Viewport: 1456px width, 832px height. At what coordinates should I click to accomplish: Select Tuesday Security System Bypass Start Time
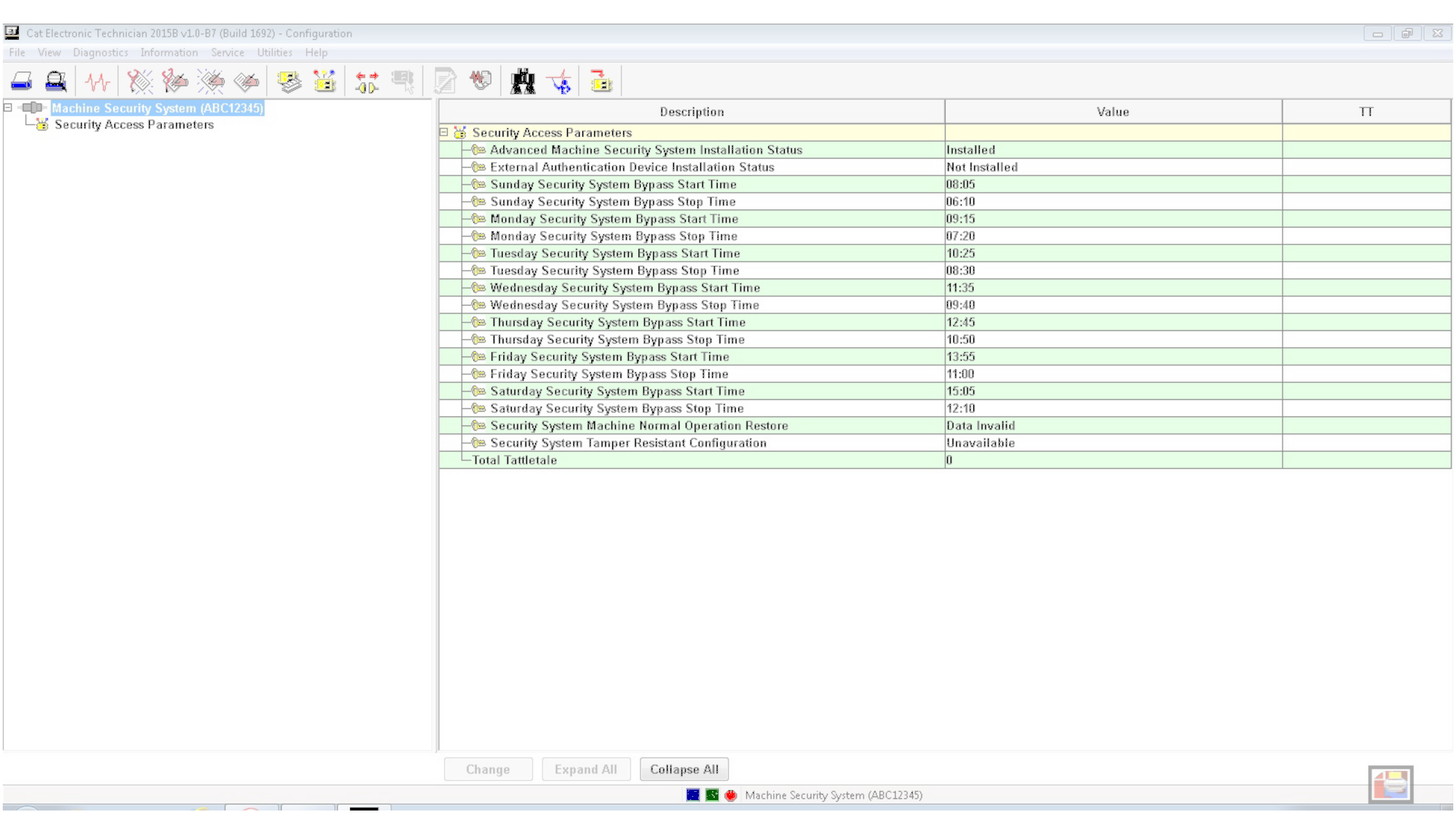point(945,254)
